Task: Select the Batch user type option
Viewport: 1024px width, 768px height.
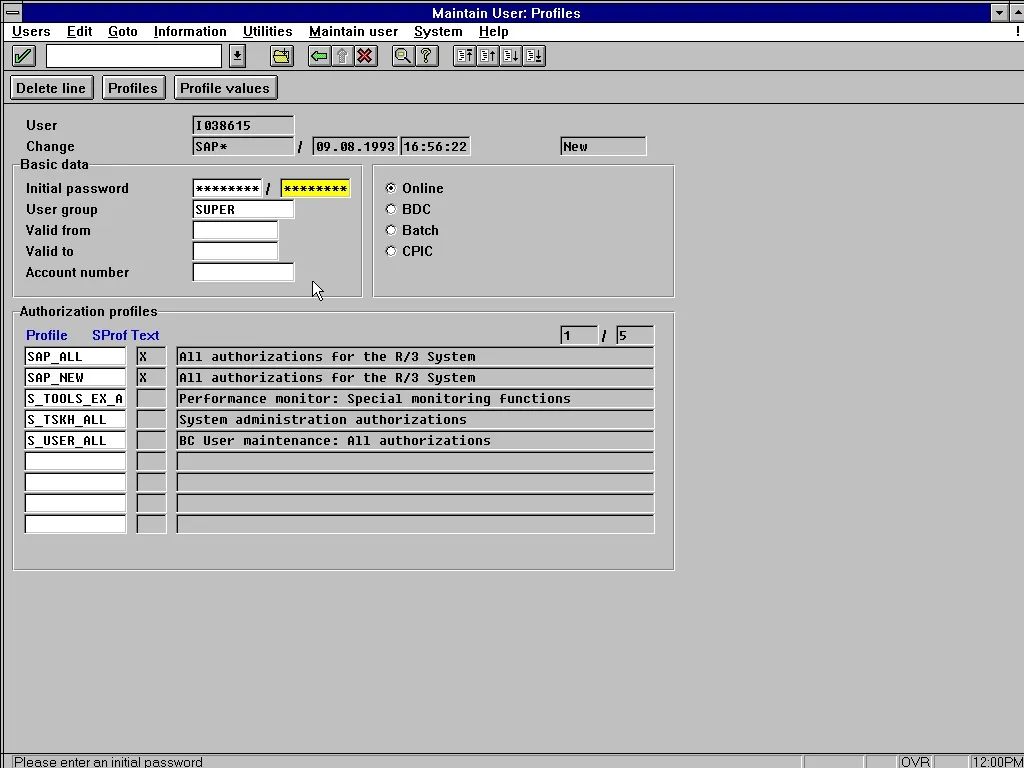Action: pyautogui.click(x=391, y=230)
